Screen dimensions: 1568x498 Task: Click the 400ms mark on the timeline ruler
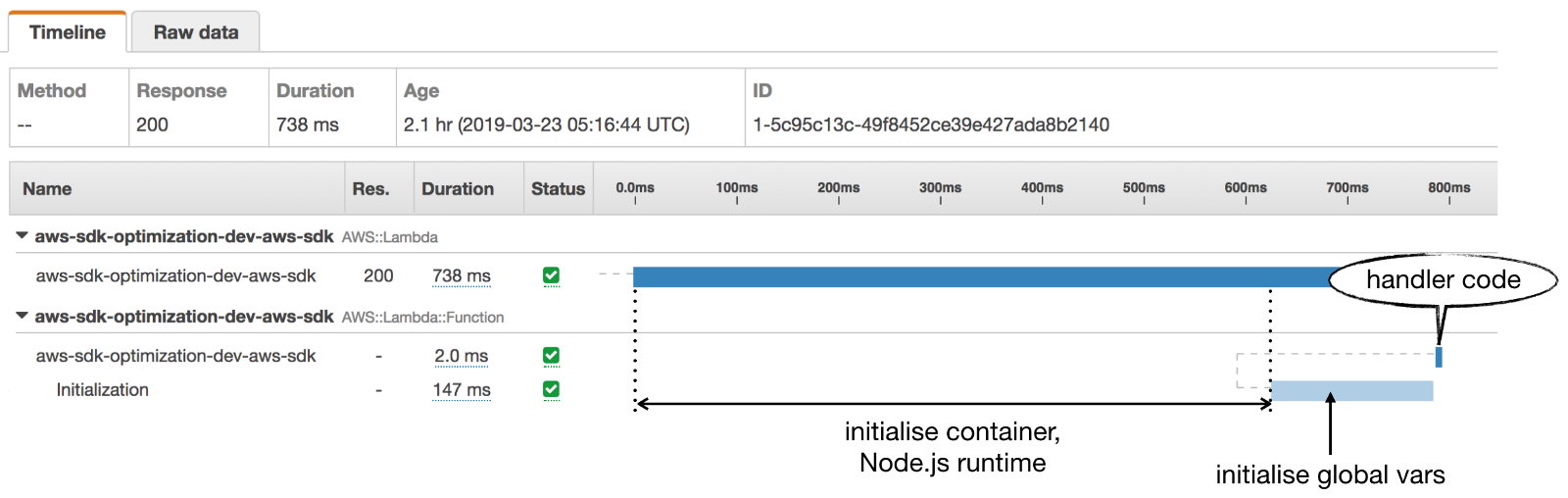coord(1042,188)
